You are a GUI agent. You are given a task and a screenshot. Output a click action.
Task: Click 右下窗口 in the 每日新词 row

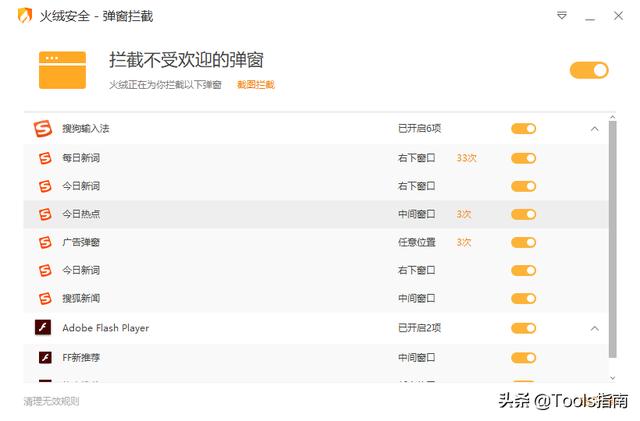pos(417,158)
